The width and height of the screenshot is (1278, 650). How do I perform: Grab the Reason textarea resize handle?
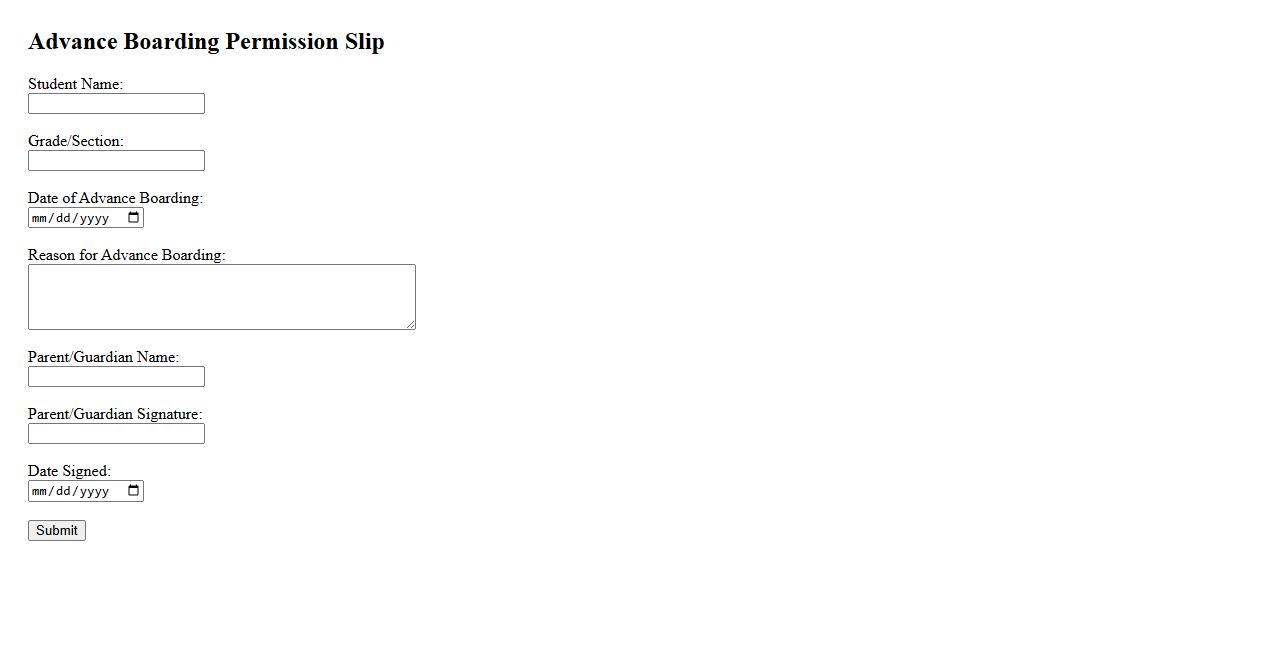411,325
